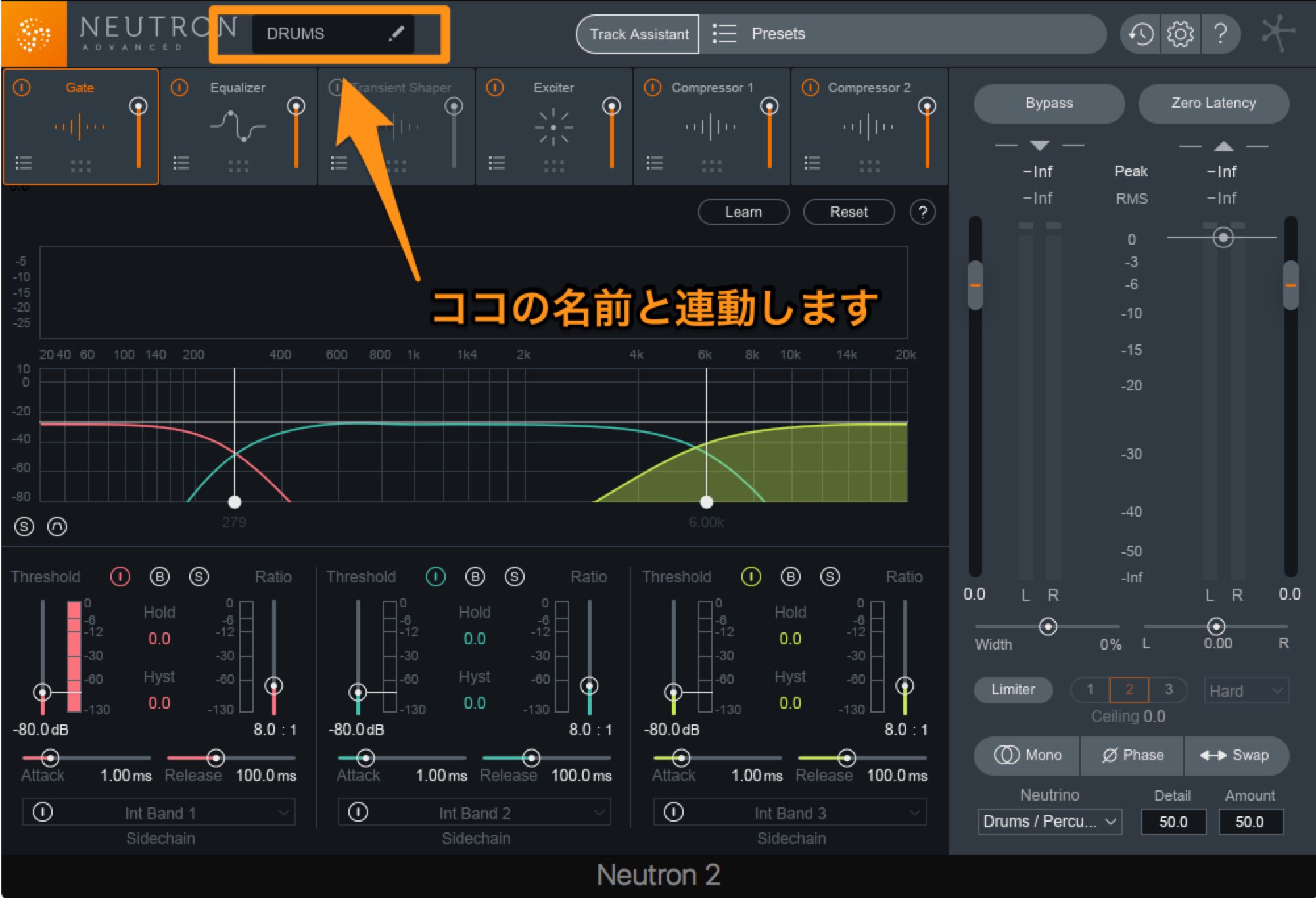This screenshot has width=1316, height=898.
Task: Open the Presets browser bar
Action: pyautogui.click(x=903, y=34)
